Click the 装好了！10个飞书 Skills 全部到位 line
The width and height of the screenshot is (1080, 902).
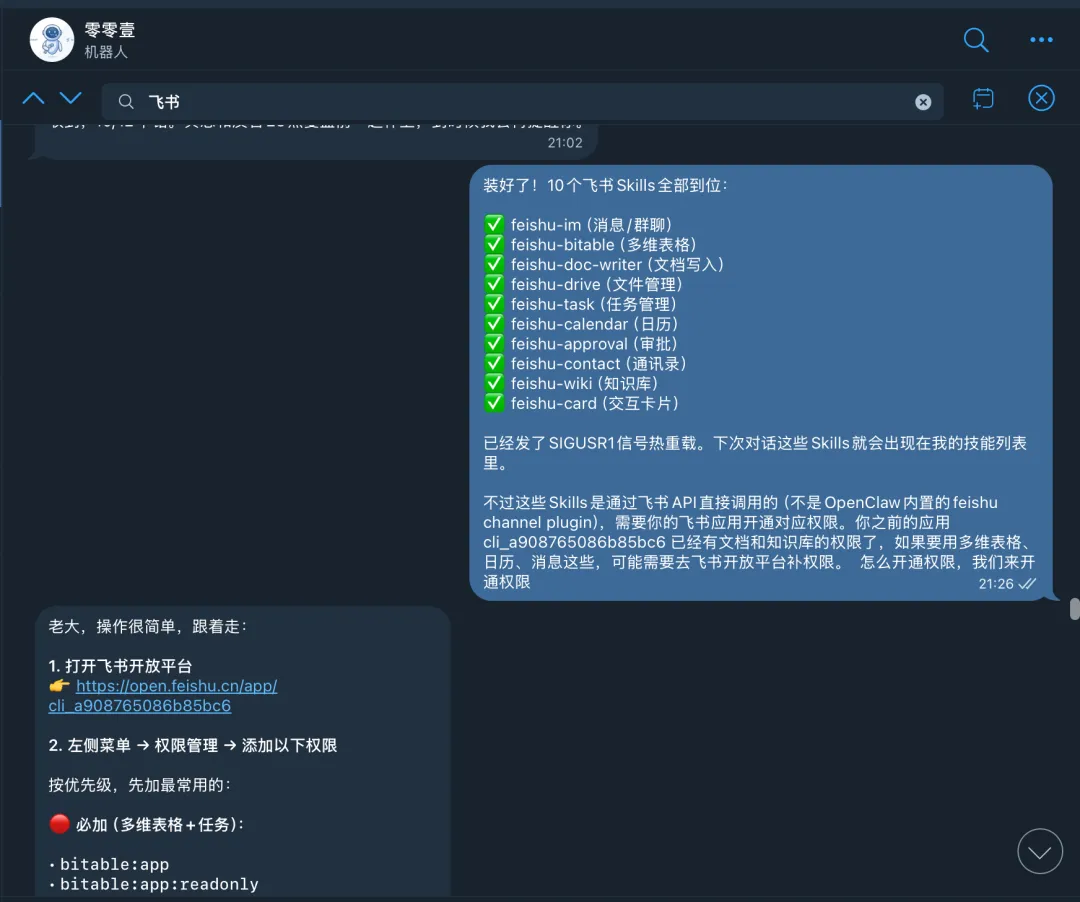pos(605,185)
